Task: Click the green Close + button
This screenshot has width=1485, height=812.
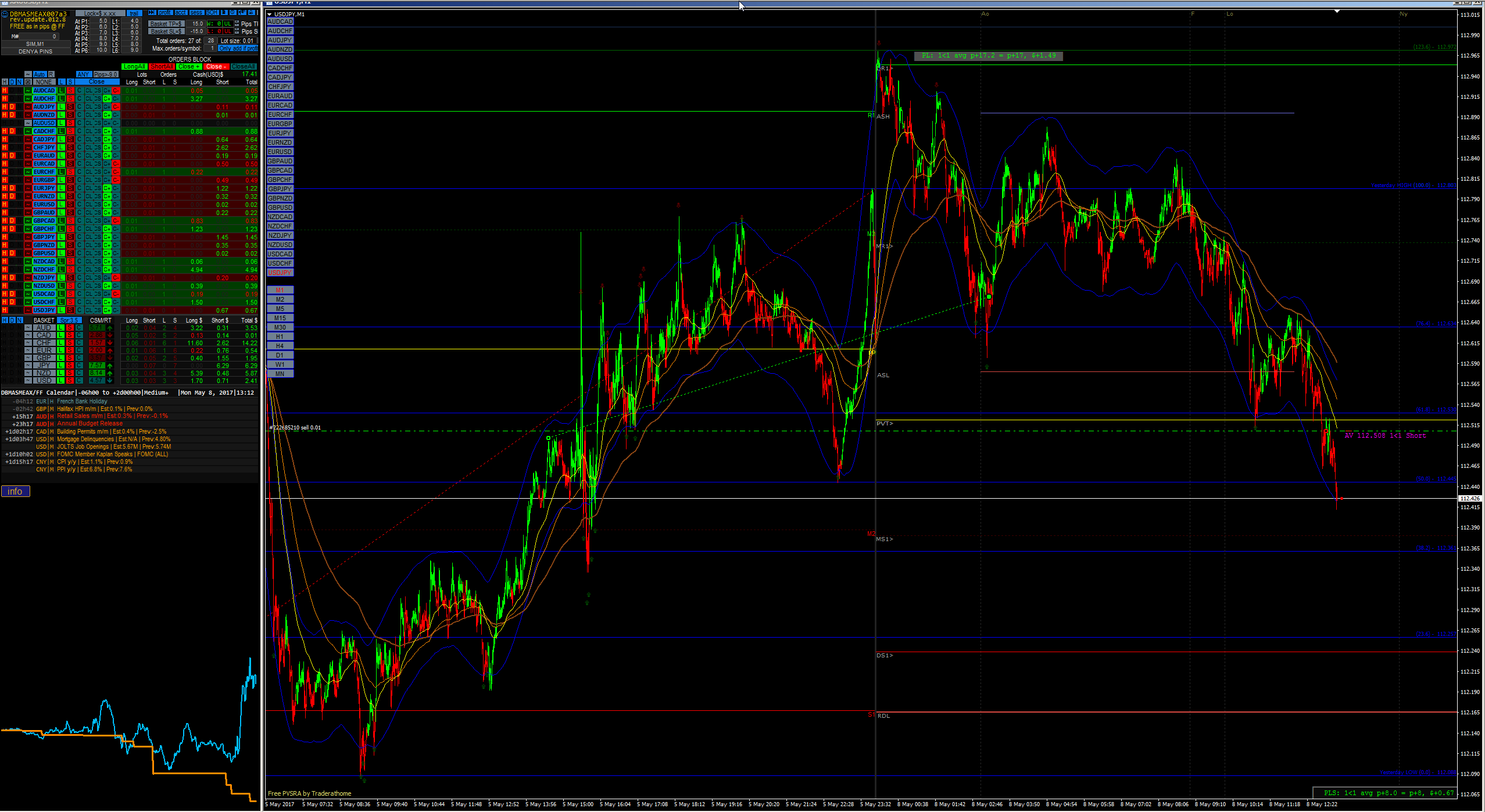Action: click(189, 66)
